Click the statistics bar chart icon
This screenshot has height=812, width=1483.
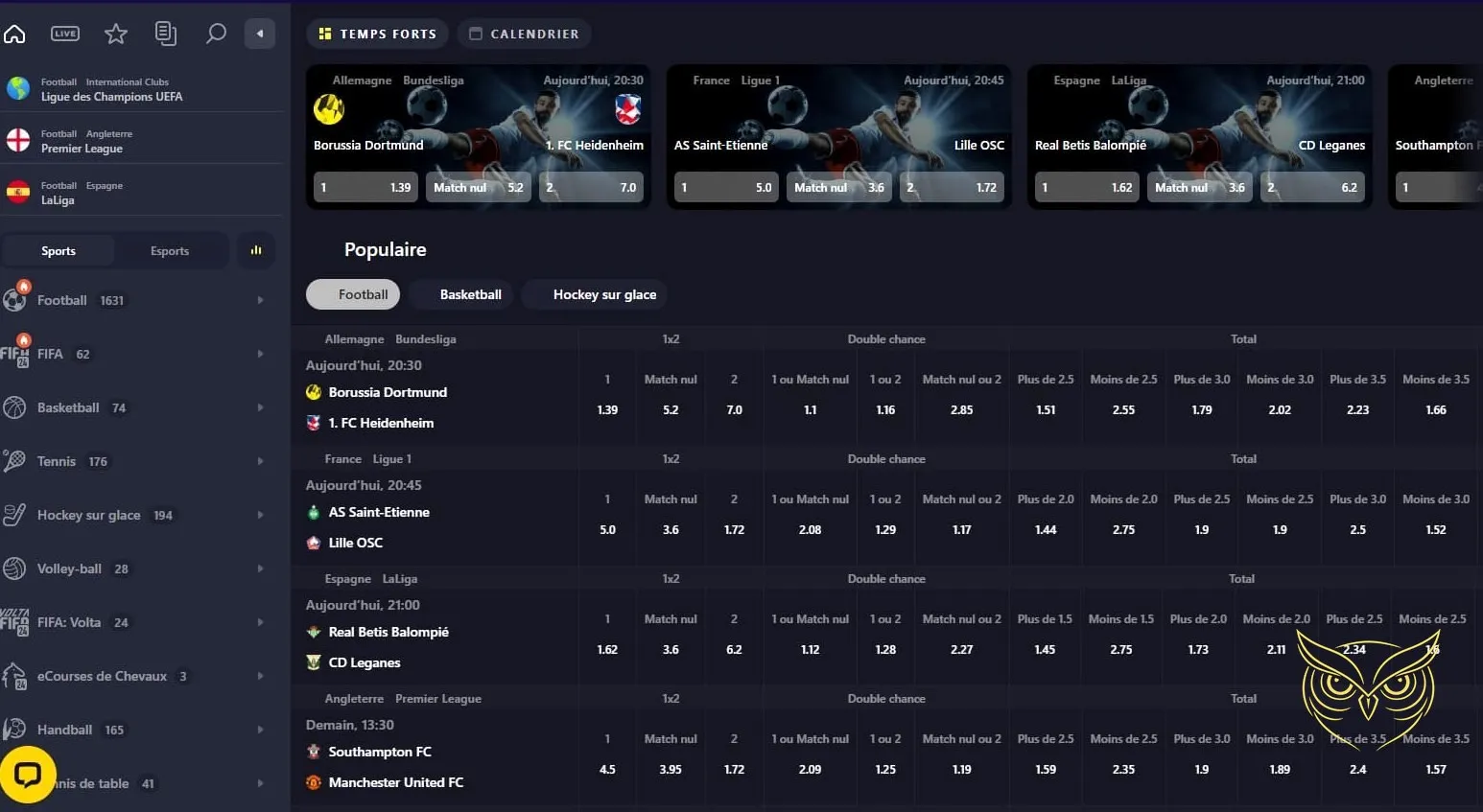point(256,250)
